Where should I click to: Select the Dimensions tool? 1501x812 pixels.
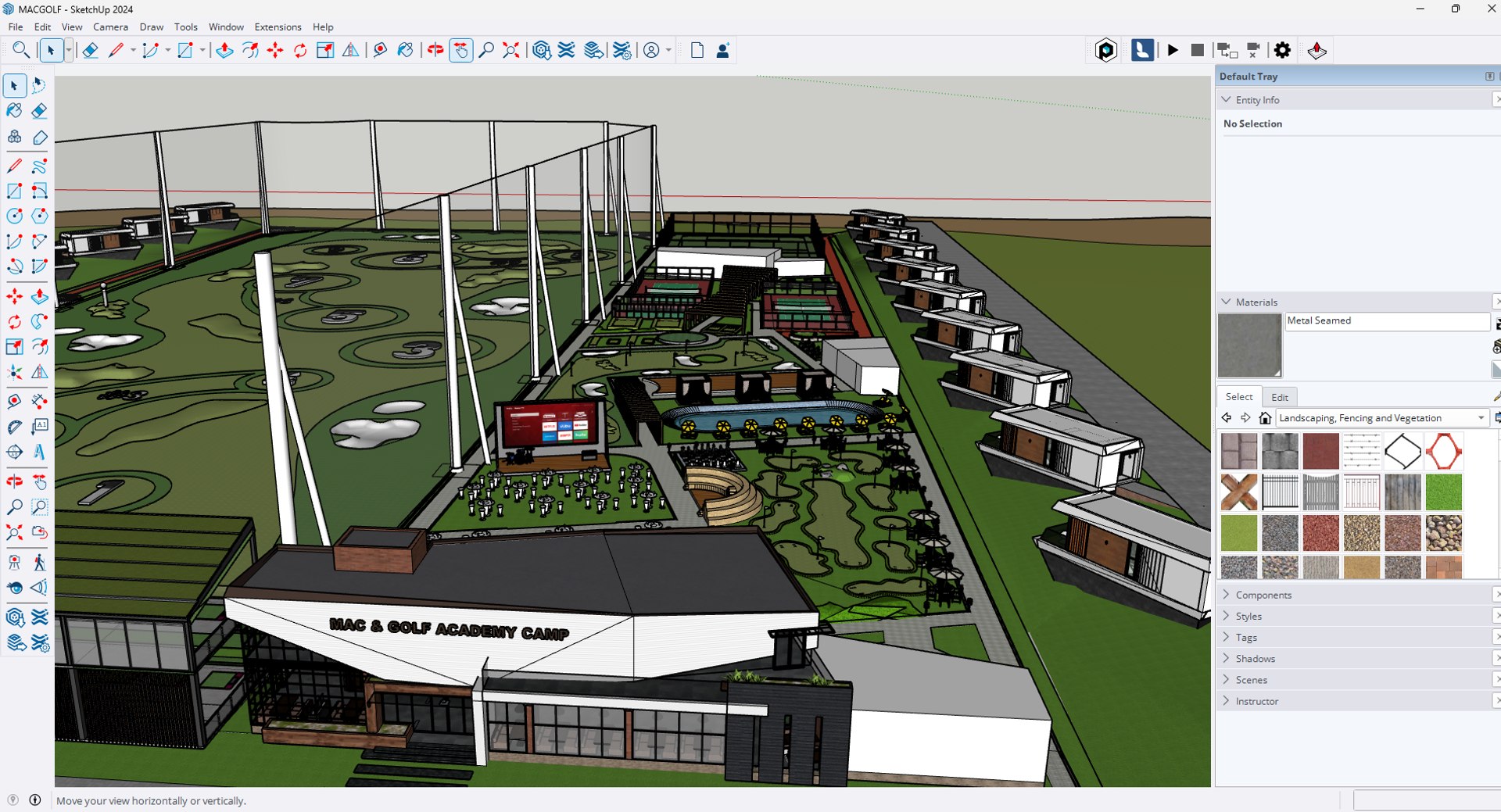(x=39, y=401)
